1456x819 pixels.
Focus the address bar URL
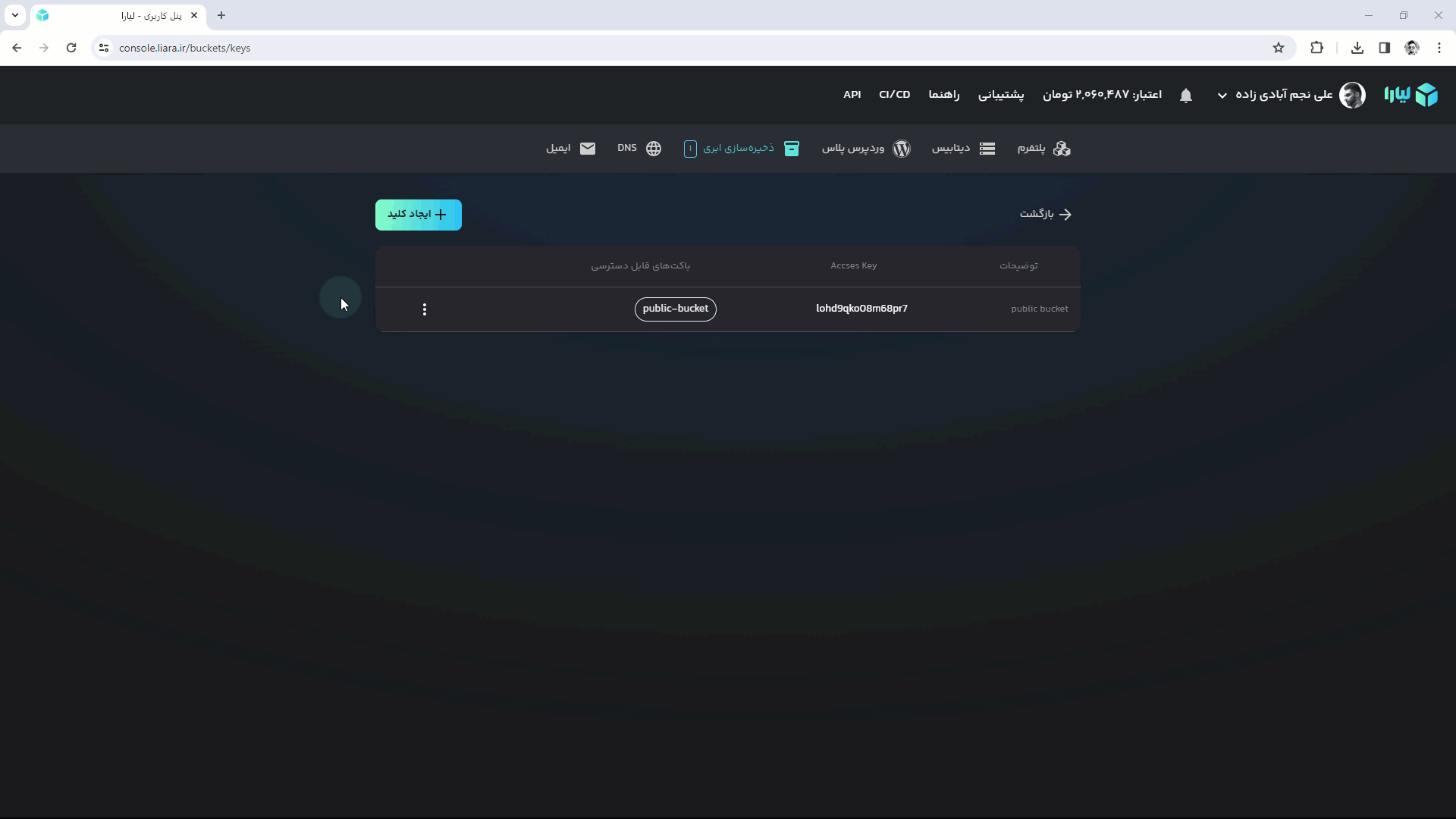click(x=184, y=48)
